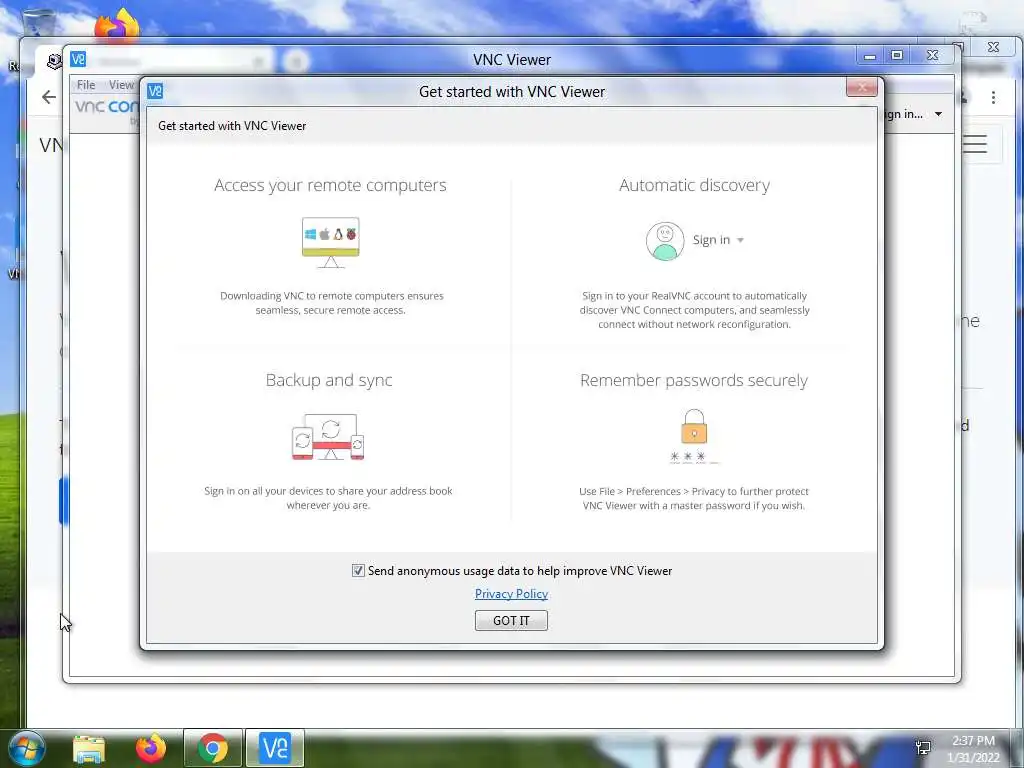1024x768 pixels.
Task: Click the browser back arrow behind VNC Viewer
Action: click(49, 97)
